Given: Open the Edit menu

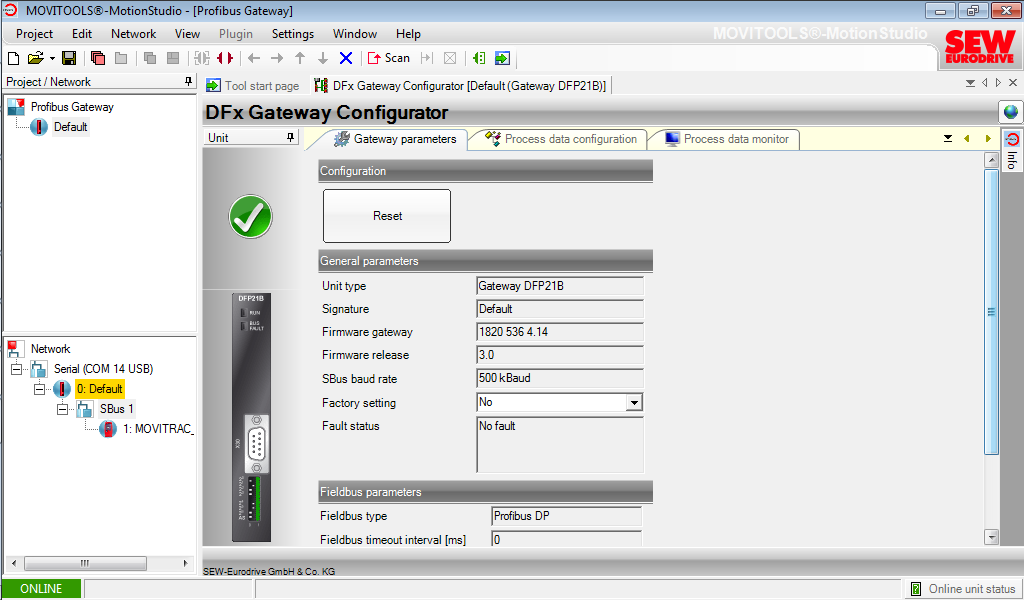Looking at the screenshot, I should [x=82, y=34].
